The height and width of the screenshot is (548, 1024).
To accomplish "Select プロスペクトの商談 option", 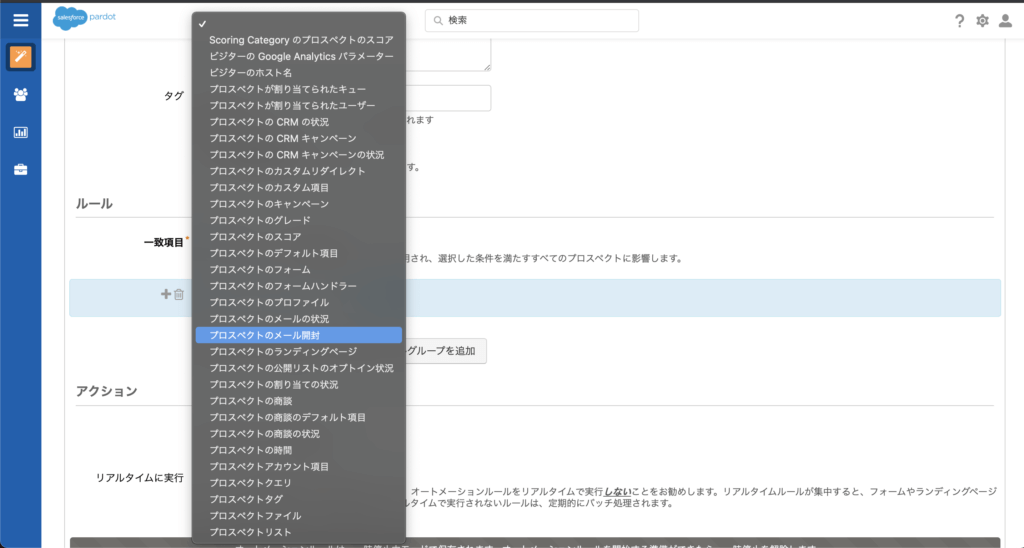I will pyautogui.click(x=298, y=400).
